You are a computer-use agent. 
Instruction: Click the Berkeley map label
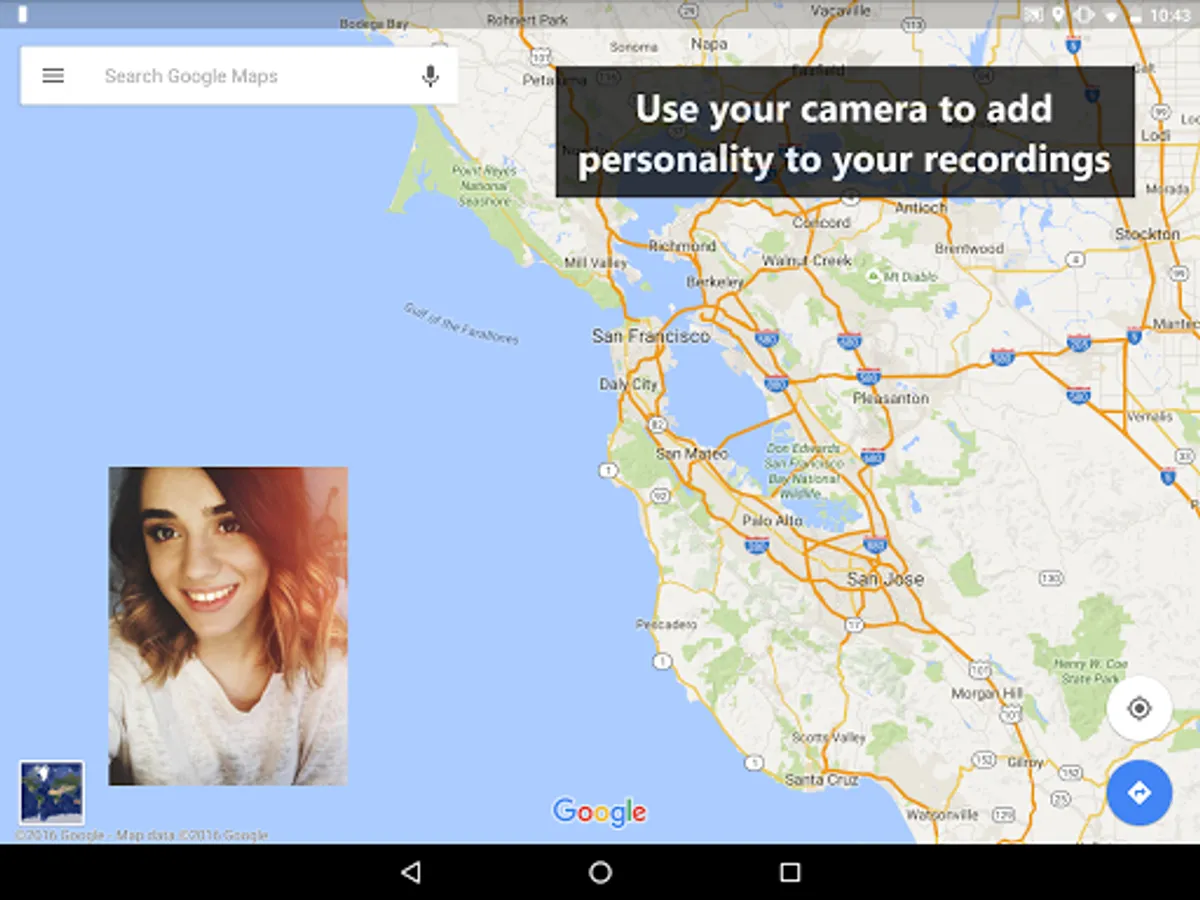[x=715, y=283]
